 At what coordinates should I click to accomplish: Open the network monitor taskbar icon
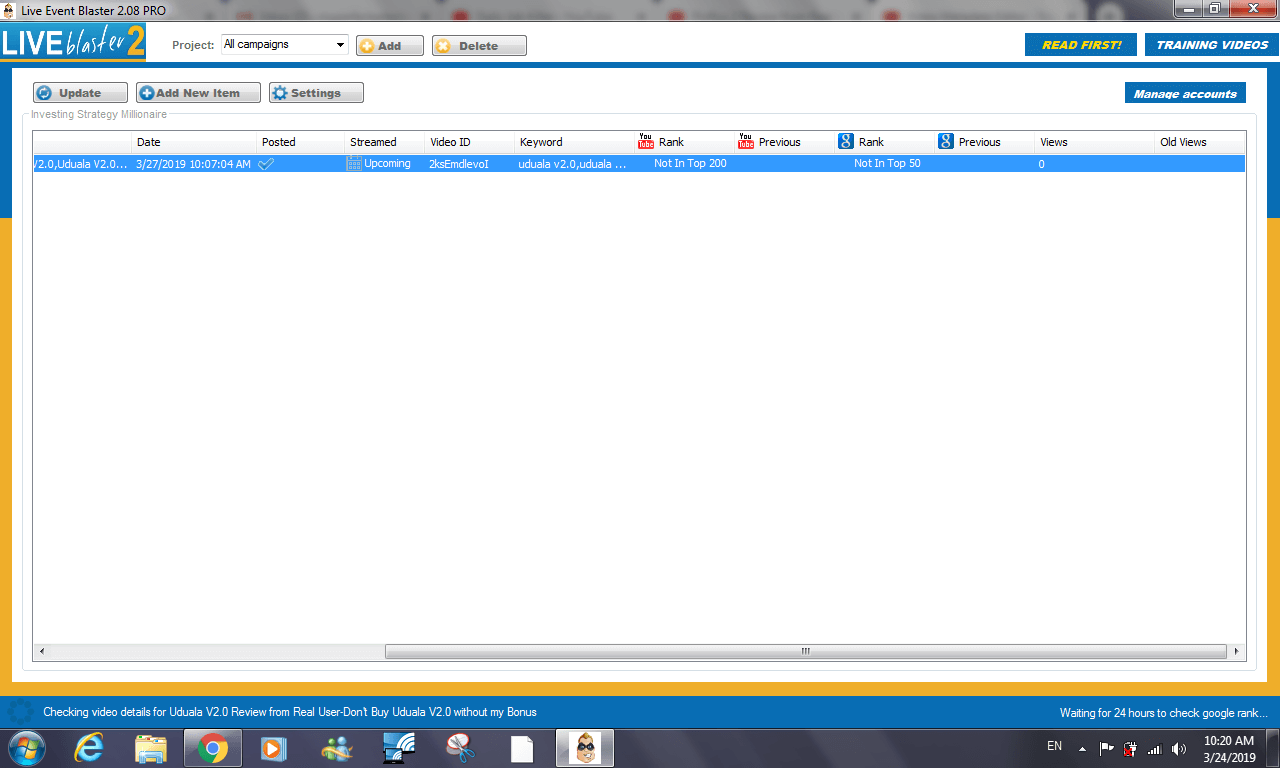pos(398,748)
